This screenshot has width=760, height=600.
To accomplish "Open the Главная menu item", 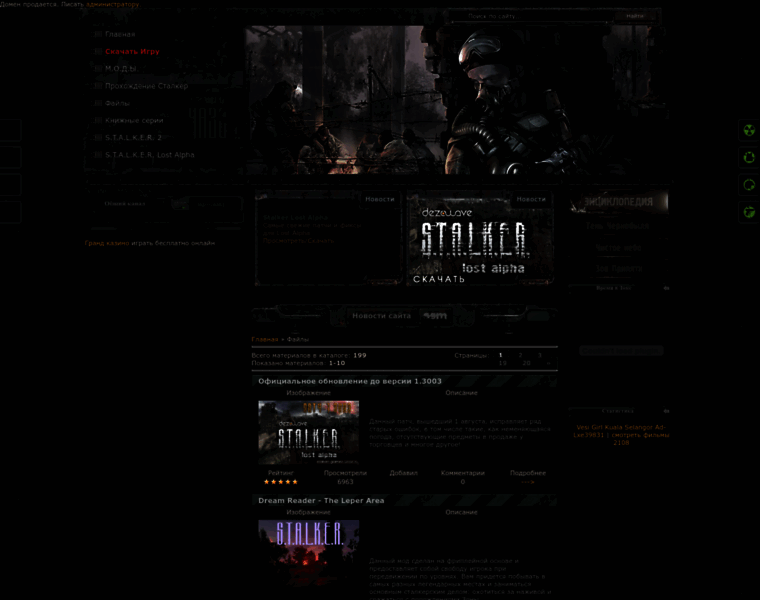I will coord(120,34).
